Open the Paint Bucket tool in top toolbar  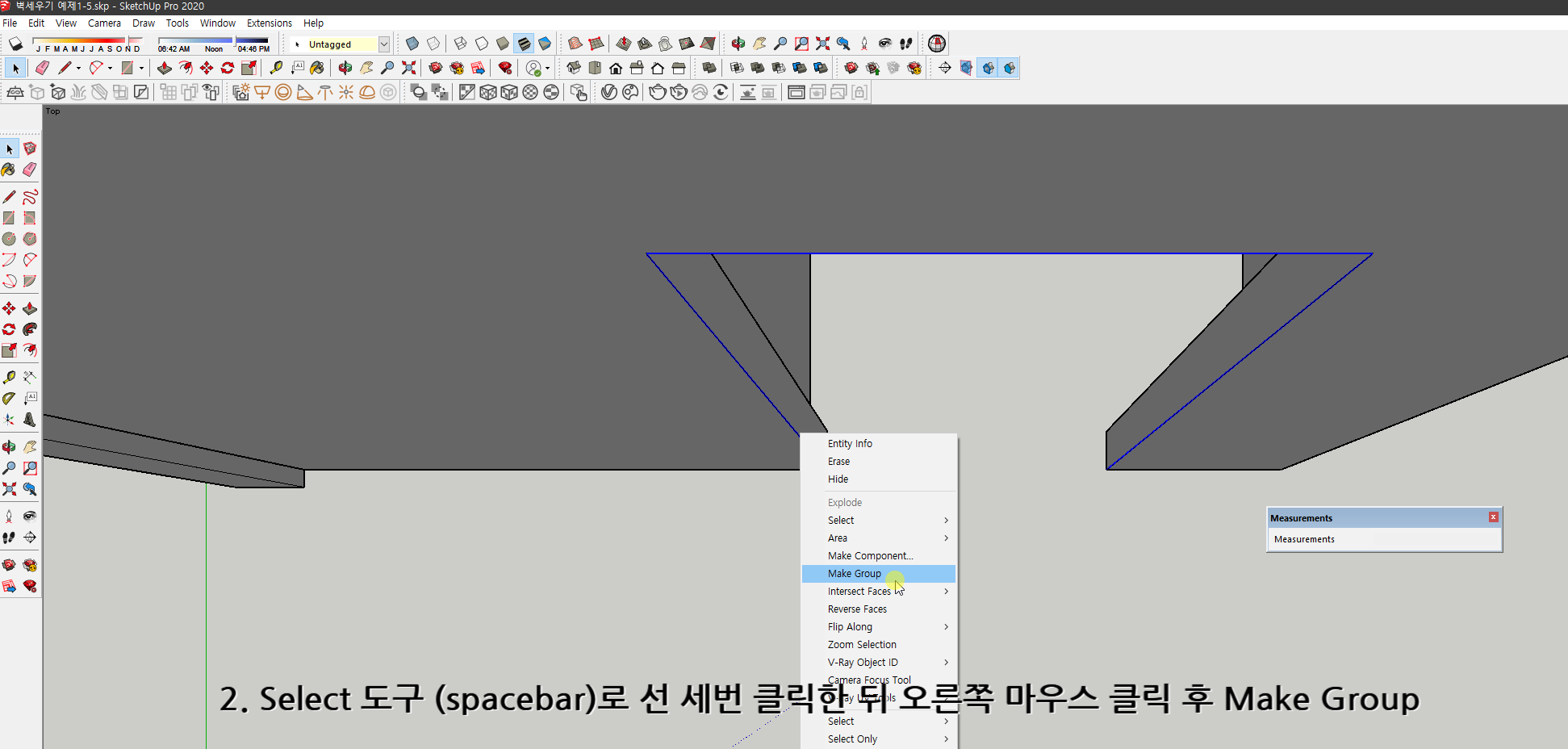(x=317, y=68)
